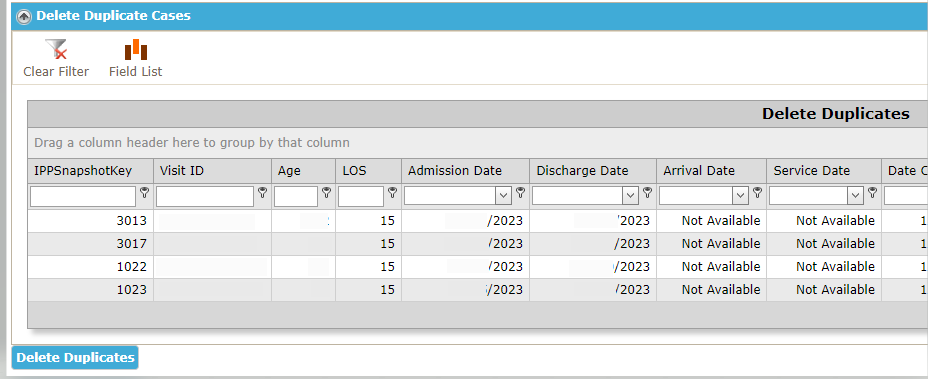This screenshot has height=379, width=928.
Task: Collapse the Delete Duplicate Cases panel
Action: point(24,17)
